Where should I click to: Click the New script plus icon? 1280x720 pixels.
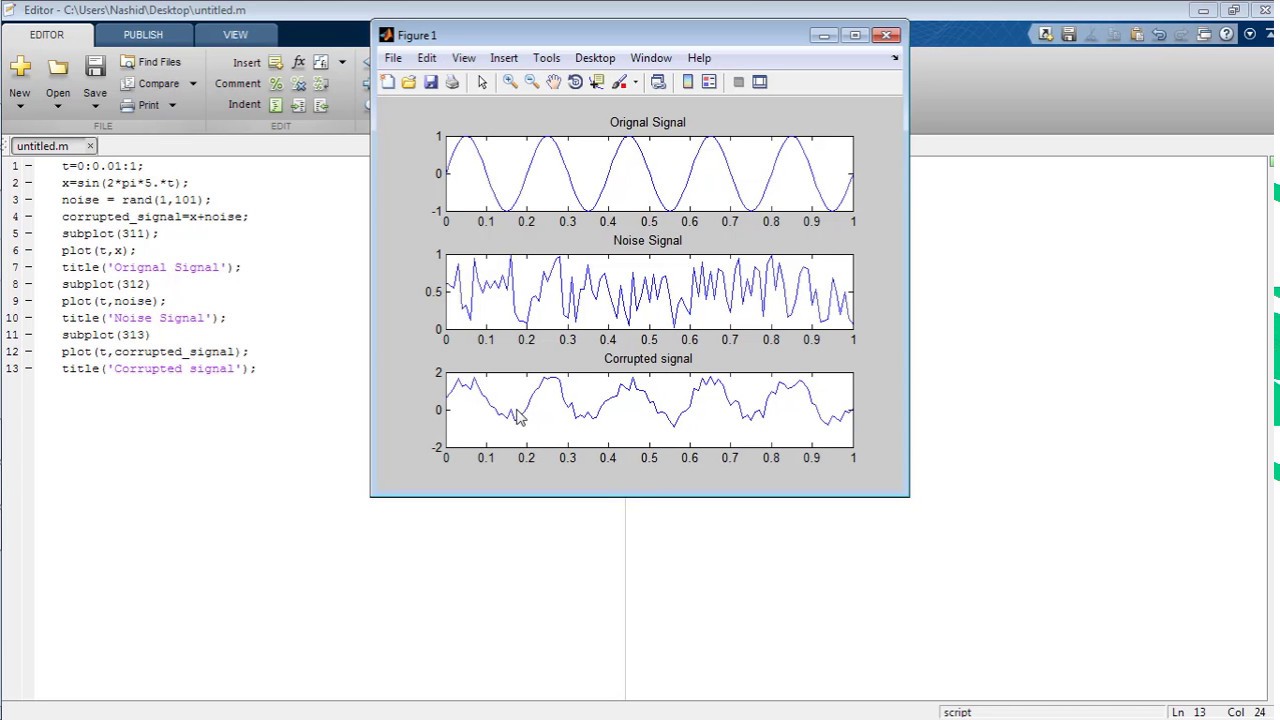click(x=20, y=67)
